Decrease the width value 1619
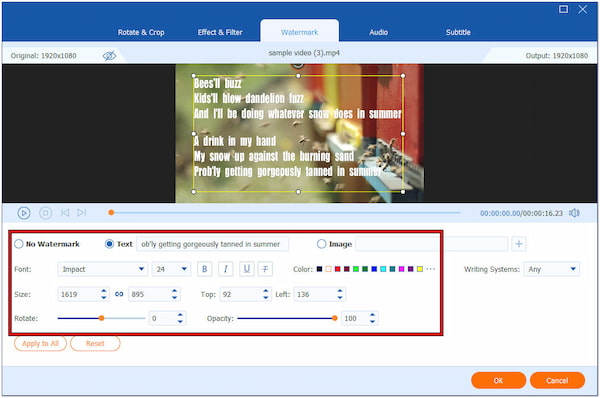 tap(104, 297)
